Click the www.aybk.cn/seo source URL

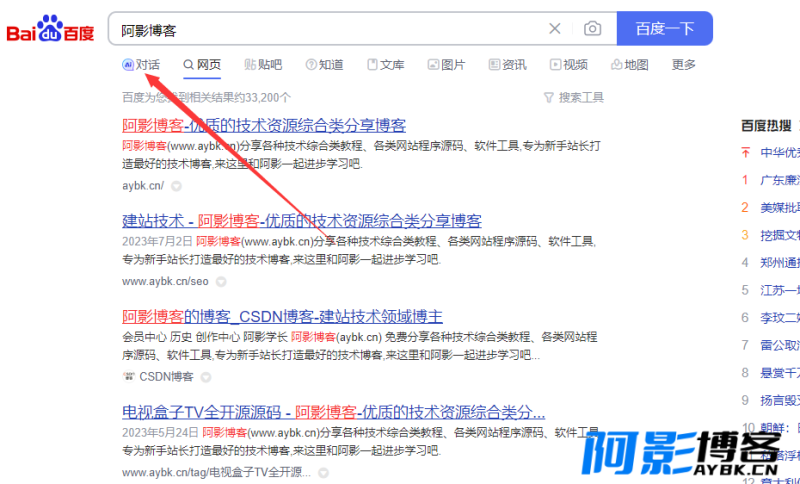165,281
